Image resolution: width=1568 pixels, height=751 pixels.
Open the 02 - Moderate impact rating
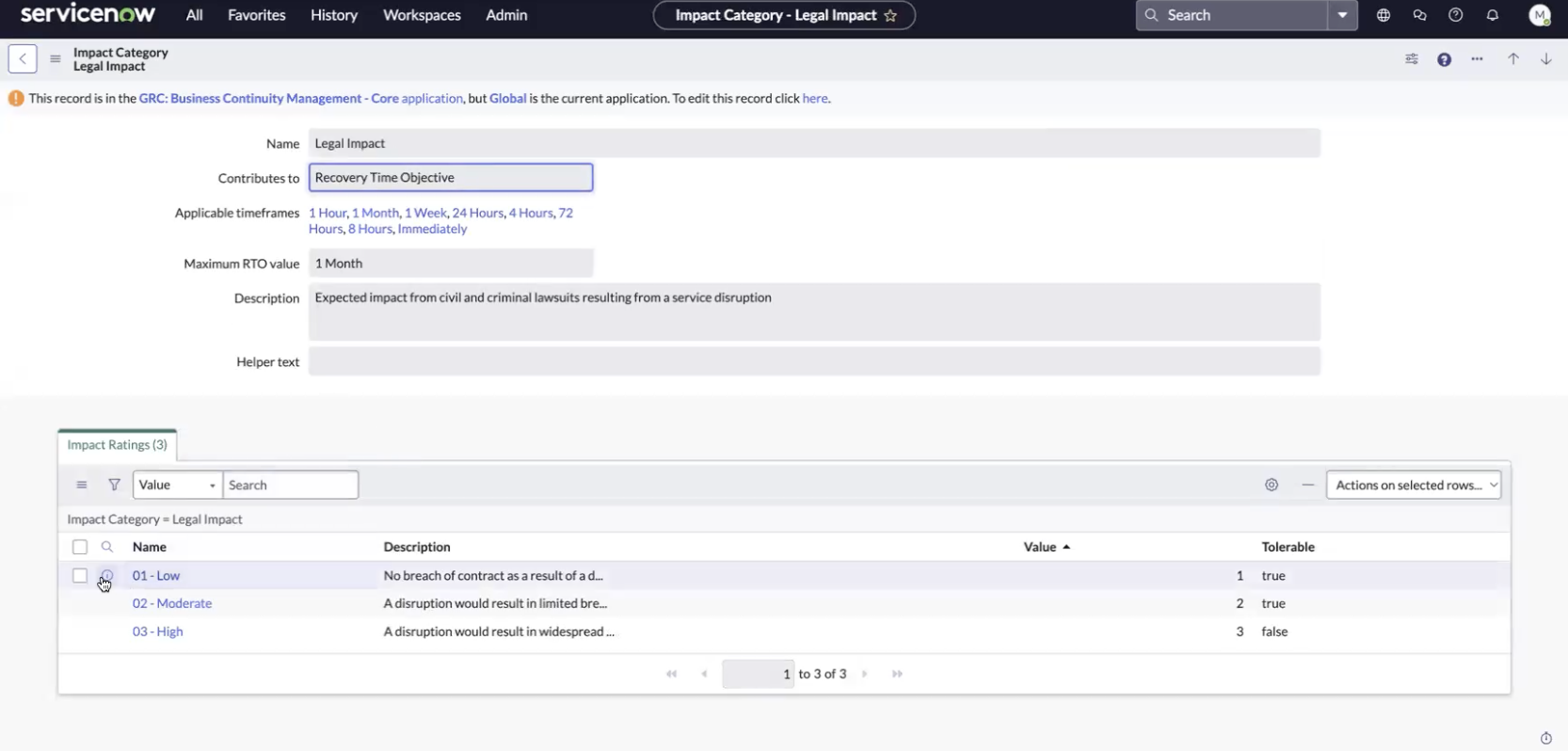172,603
